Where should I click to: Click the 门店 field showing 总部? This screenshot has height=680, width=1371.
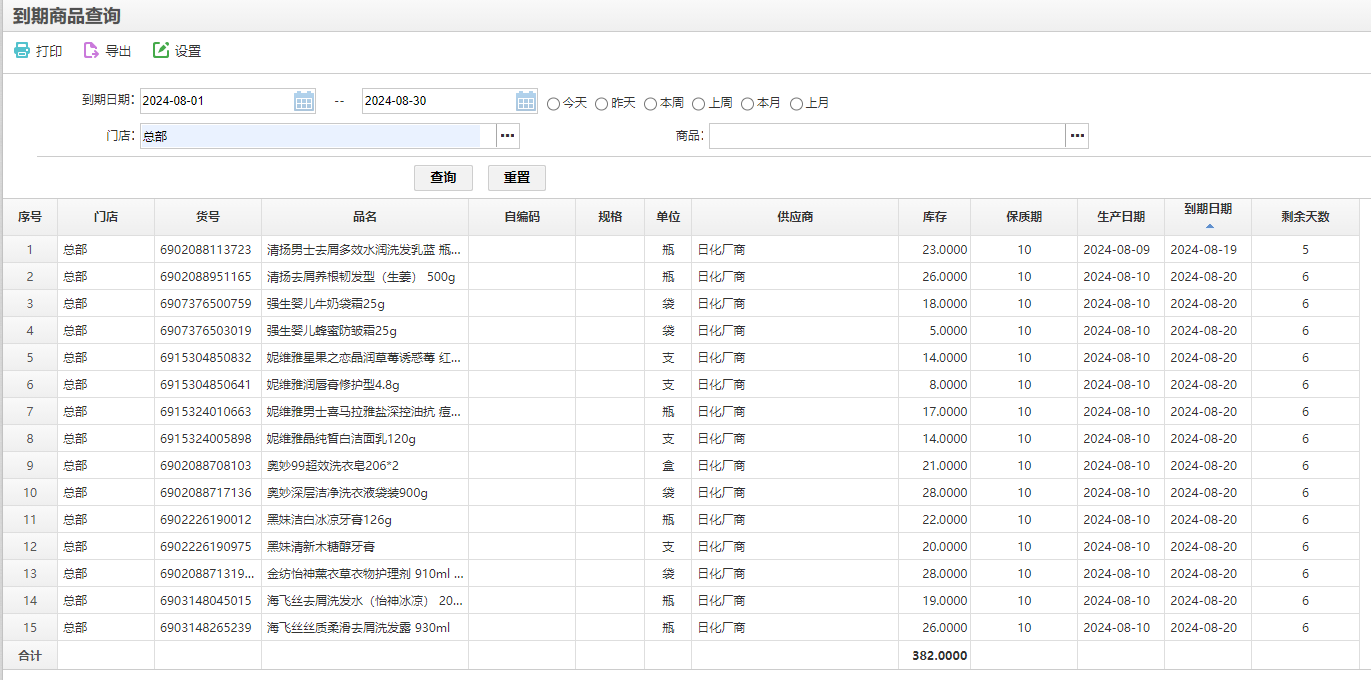tap(318, 136)
